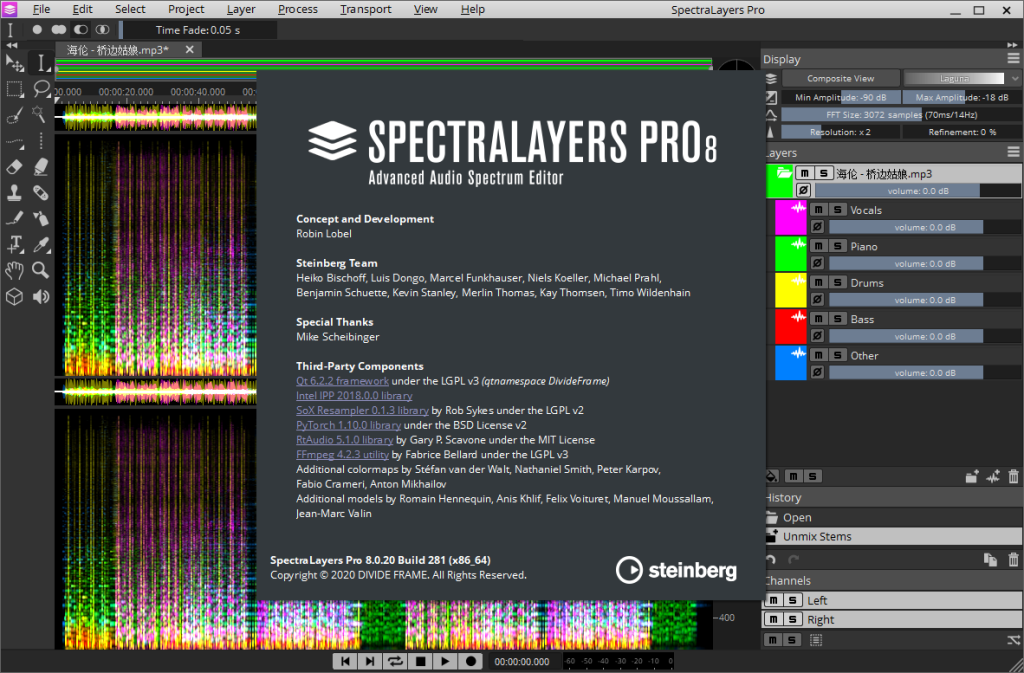The width and height of the screenshot is (1024, 673).
Task: Toggle loop playback in transport bar
Action: [395, 661]
